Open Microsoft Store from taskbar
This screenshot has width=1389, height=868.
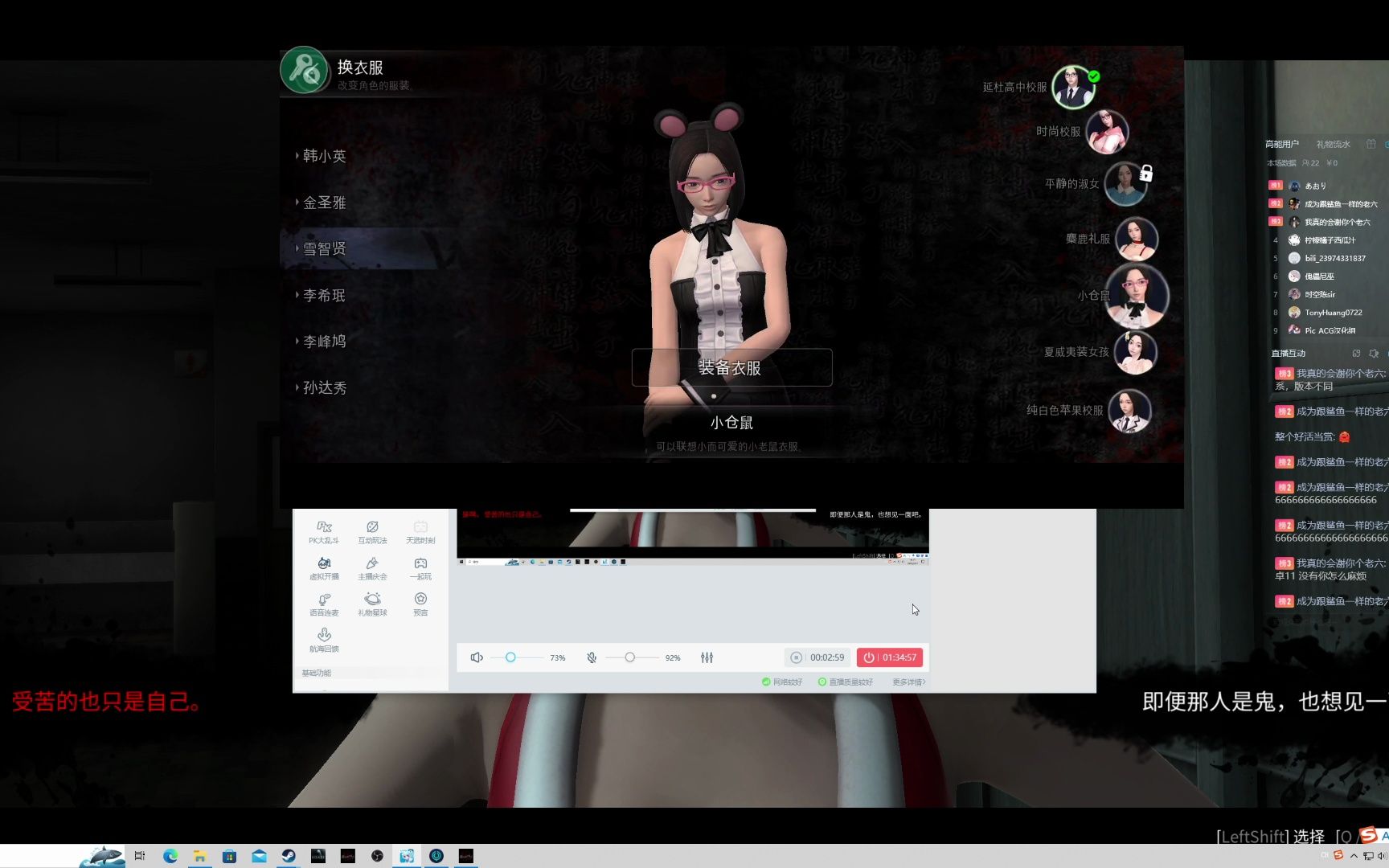tap(229, 856)
